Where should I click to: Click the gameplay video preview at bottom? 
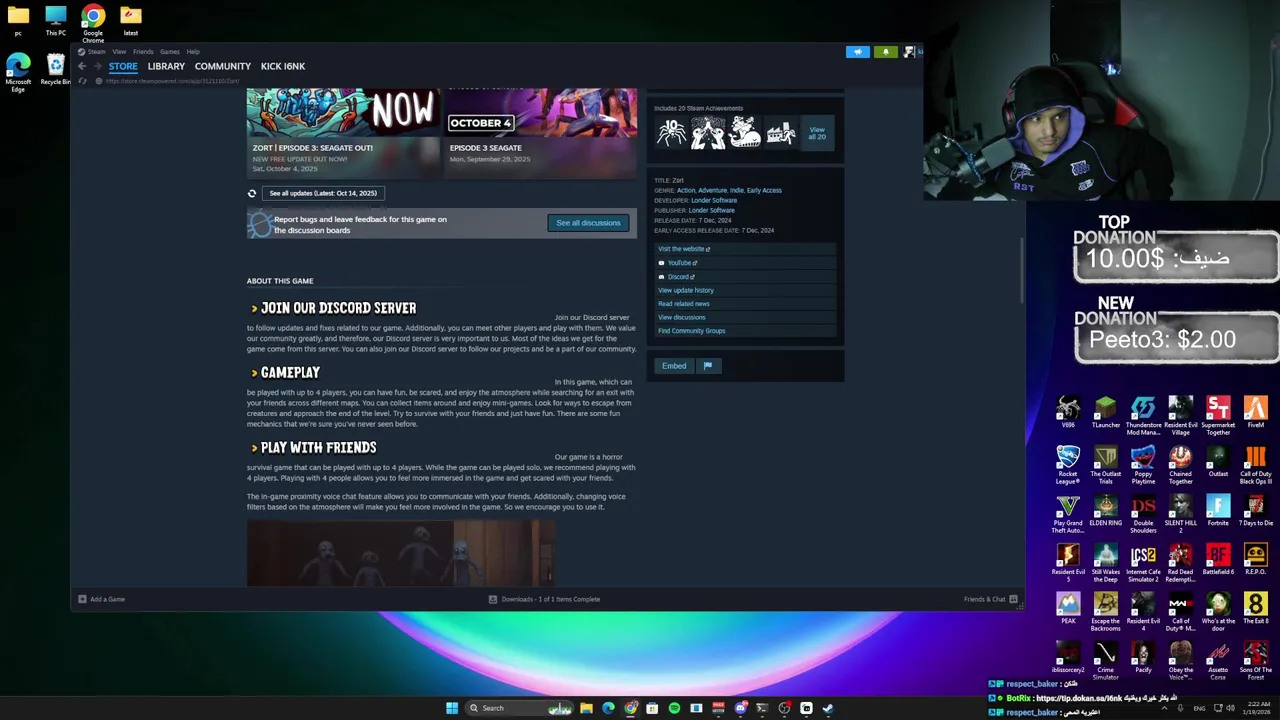point(400,552)
